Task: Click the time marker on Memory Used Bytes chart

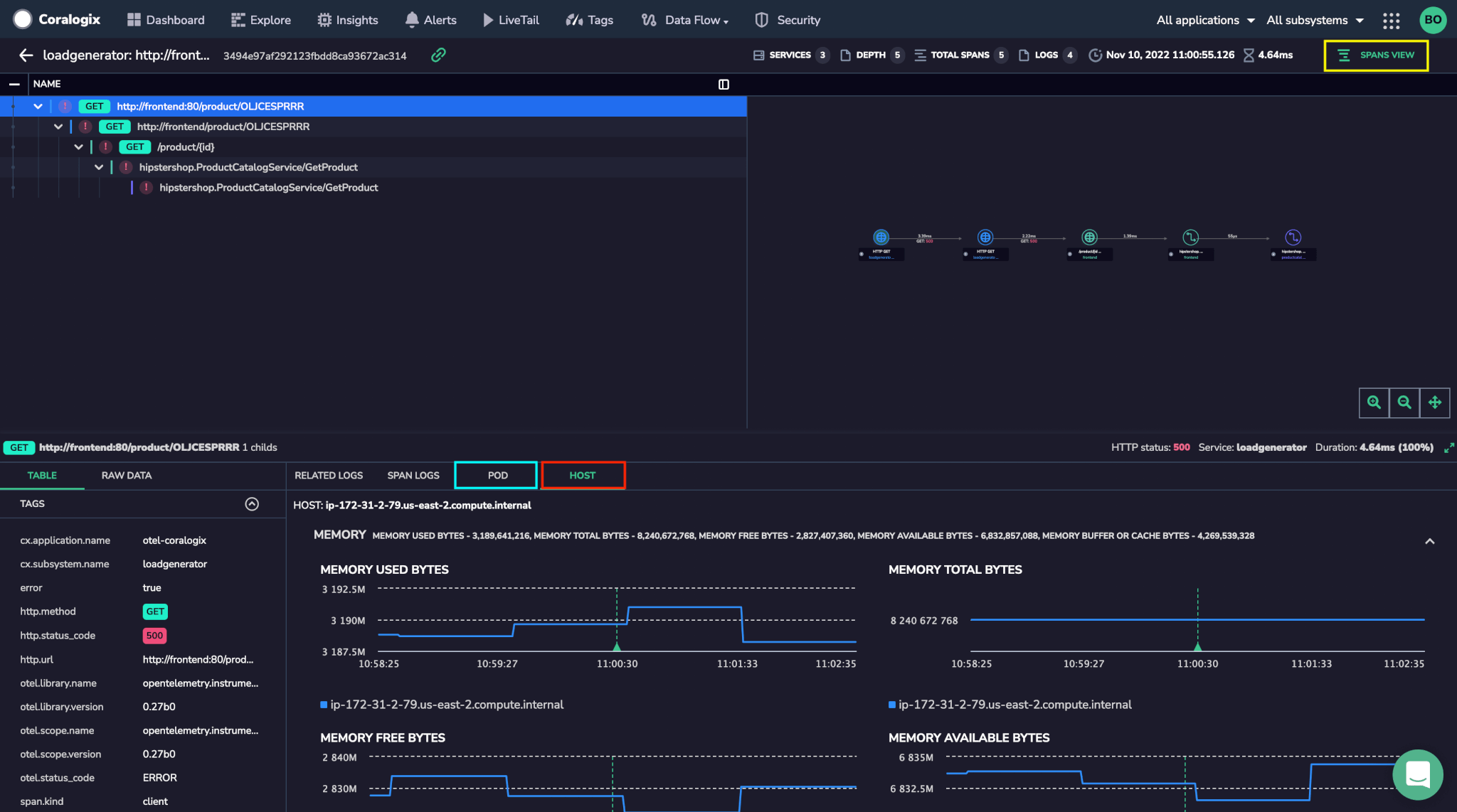Action: pos(617,647)
